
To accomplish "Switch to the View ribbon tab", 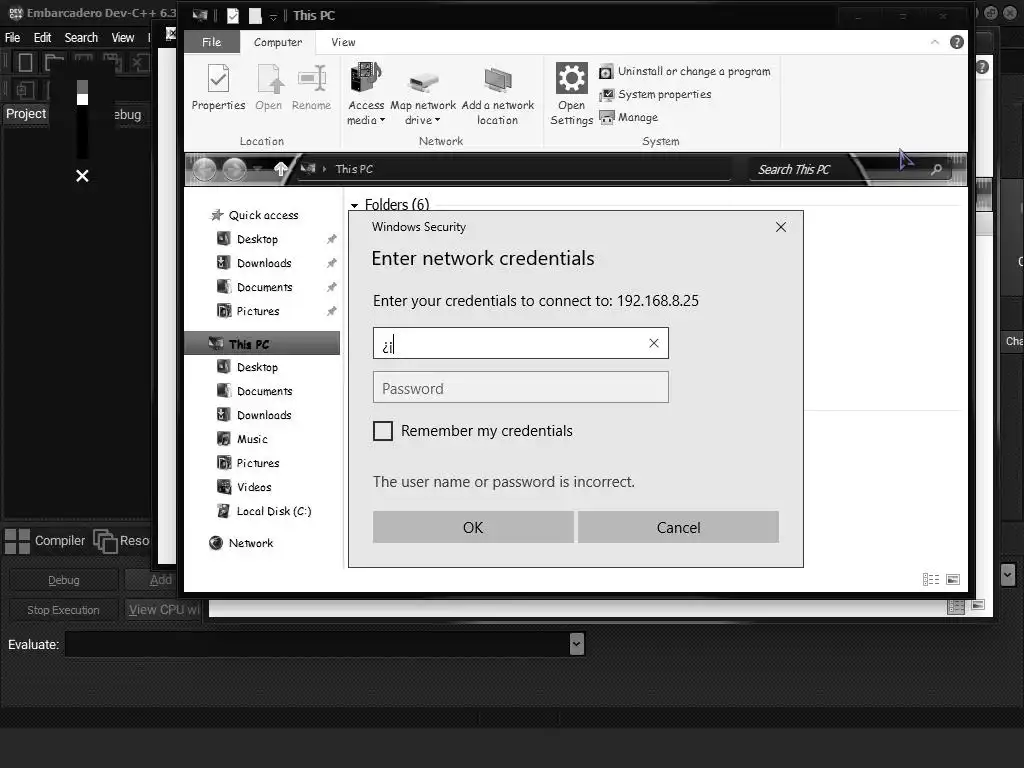I will (x=343, y=42).
